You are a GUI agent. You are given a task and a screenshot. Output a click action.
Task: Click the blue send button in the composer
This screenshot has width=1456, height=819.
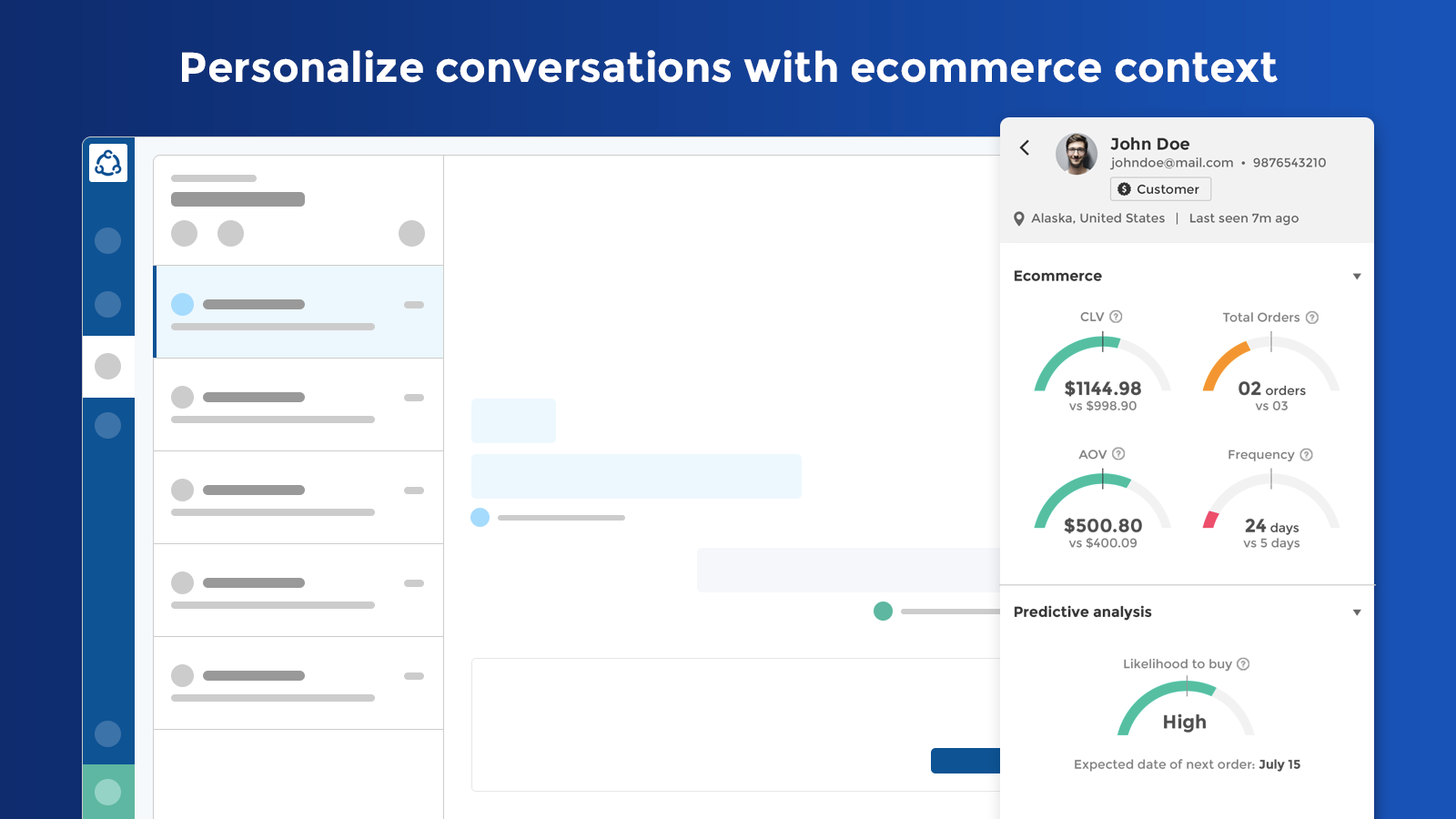(x=966, y=761)
